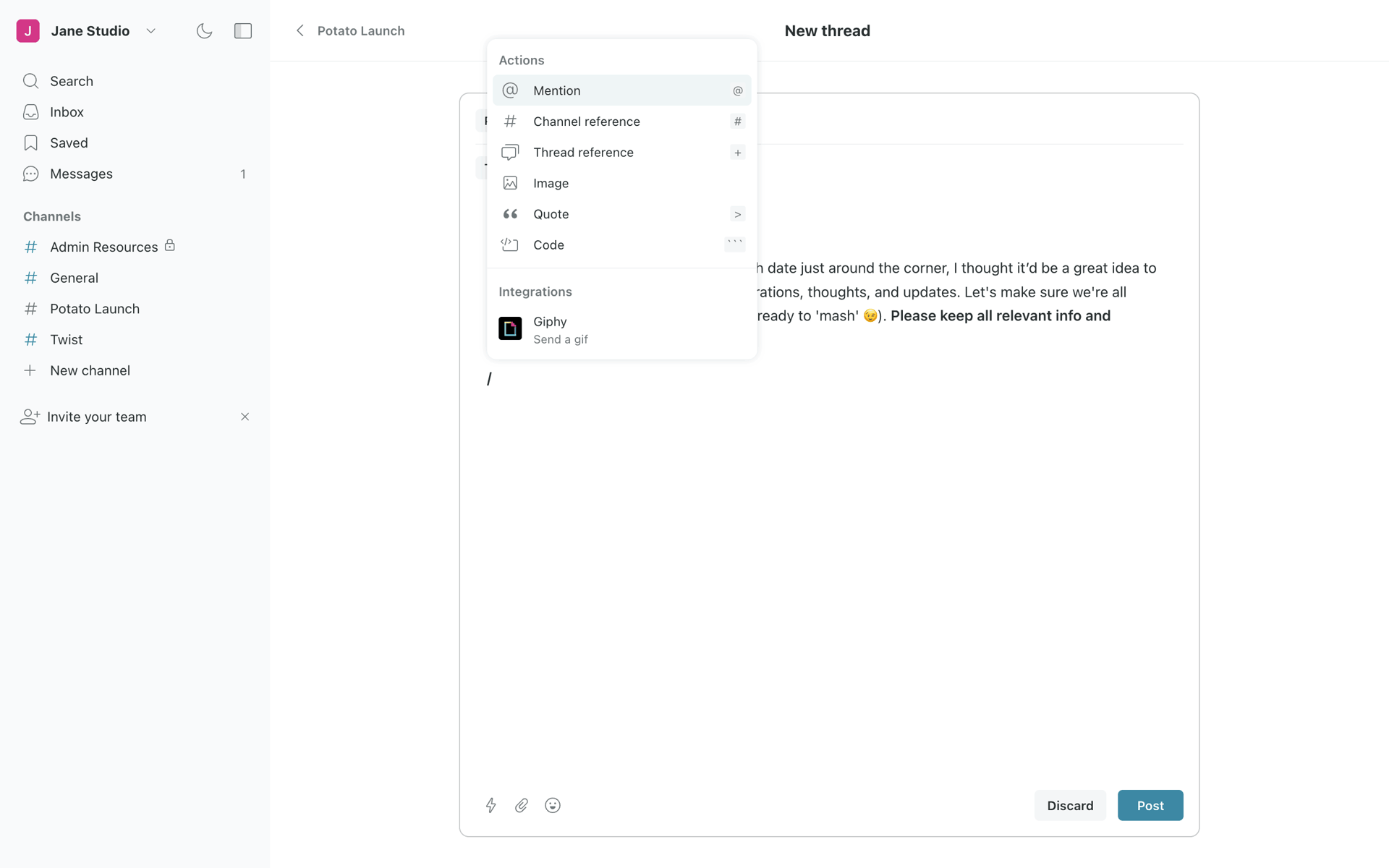The height and width of the screenshot is (868, 1389).
Task: Click the Messages unread count 1
Action: 243,174
